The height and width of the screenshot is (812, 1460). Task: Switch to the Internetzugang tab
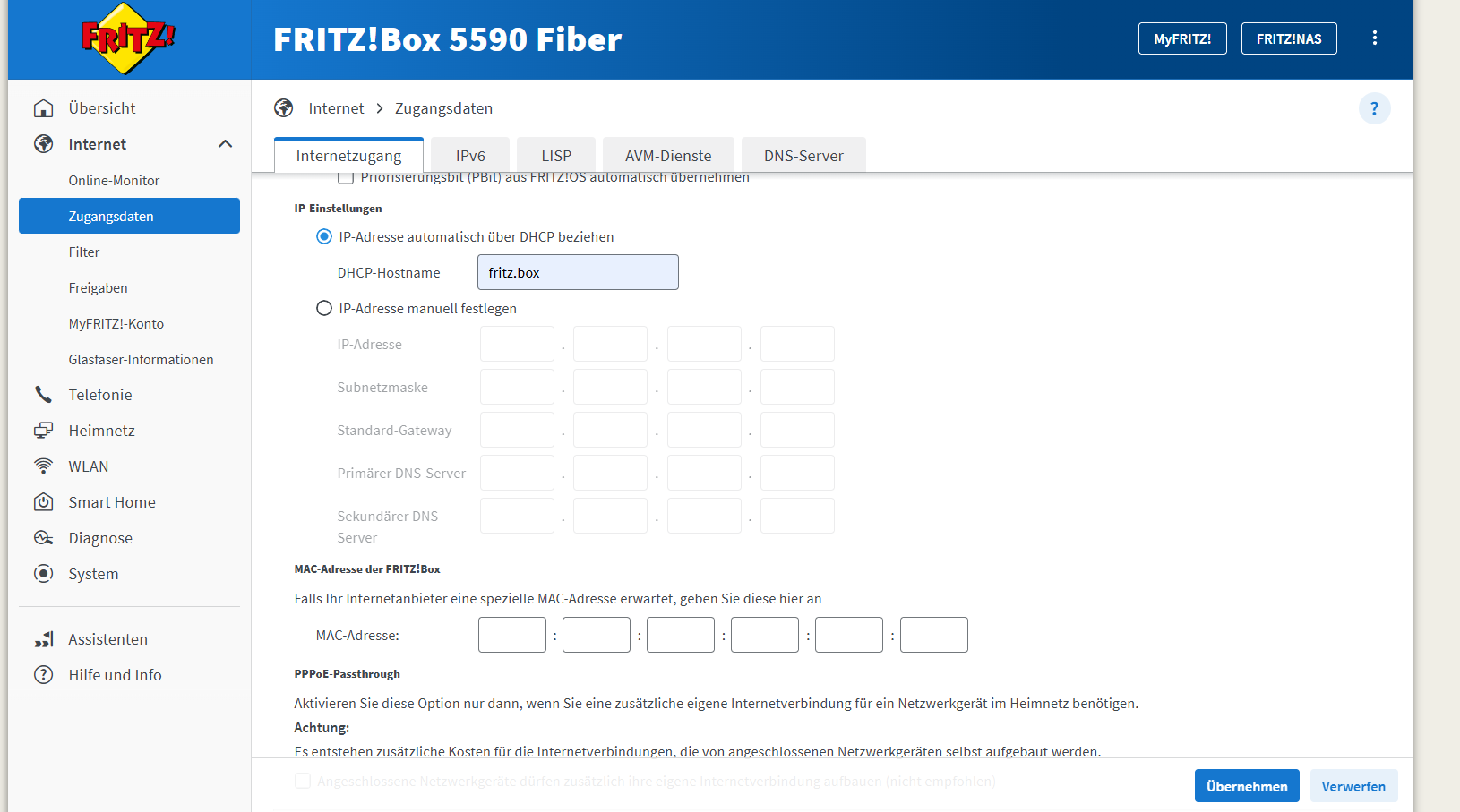(348, 155)
